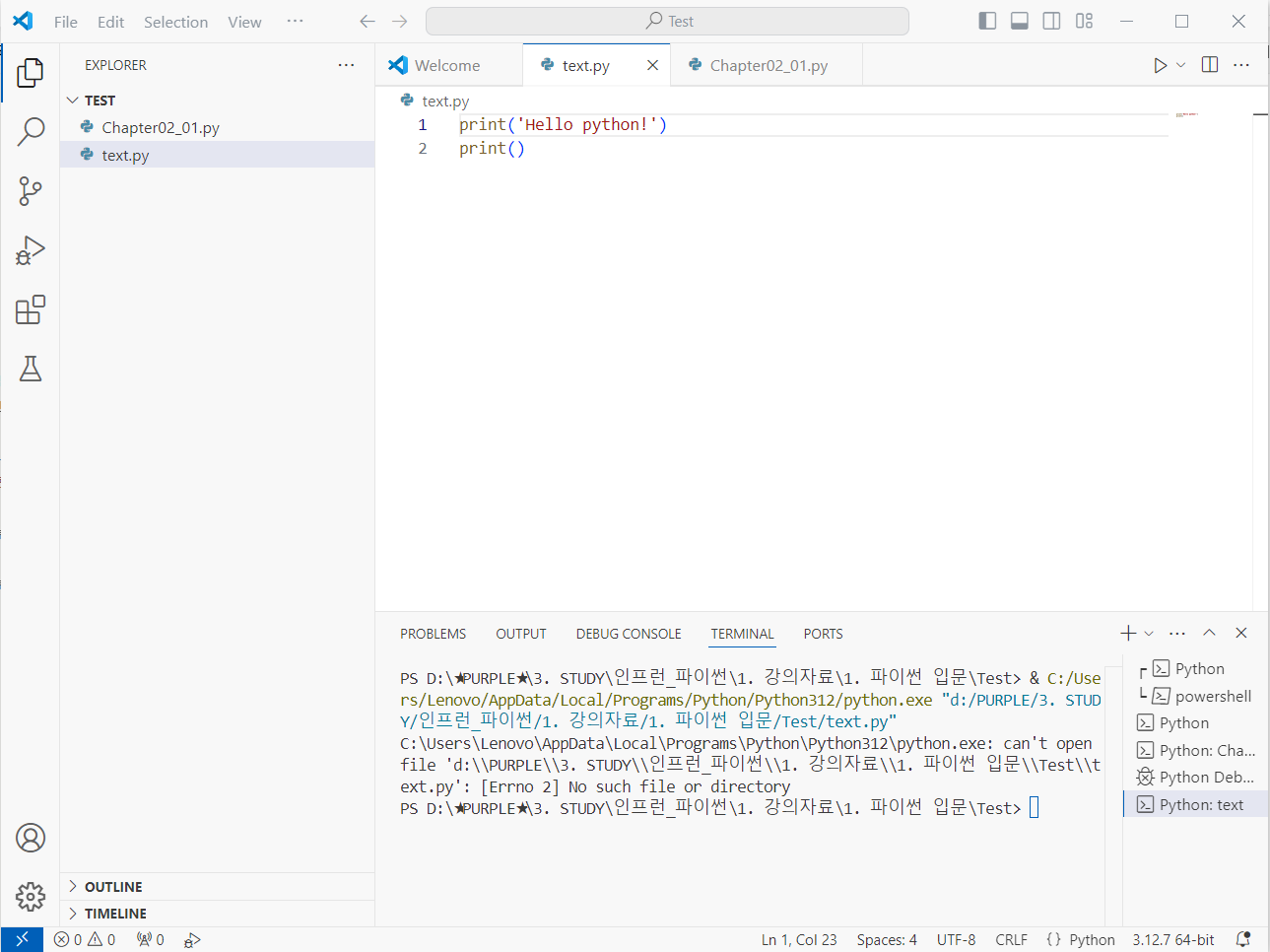This screenshot has width=1270, height=952.
Task: Open Chapter02_01.py in the explorer tree
Action: (217, 127)
